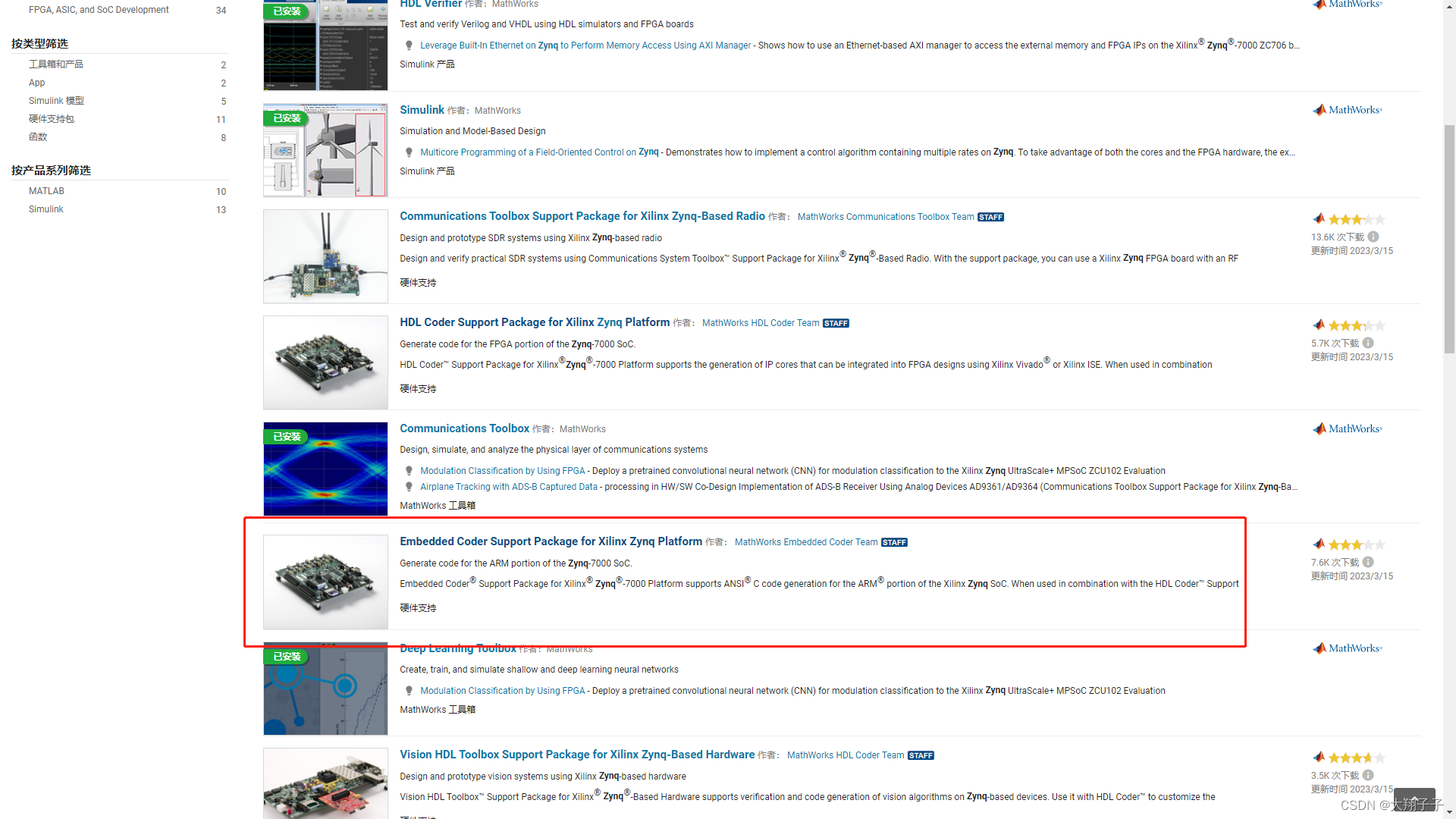Click MathWorks logo beside Deep Learning Toolbox
This screenshot has width=1456, height=819.
tap(1346, 648)
